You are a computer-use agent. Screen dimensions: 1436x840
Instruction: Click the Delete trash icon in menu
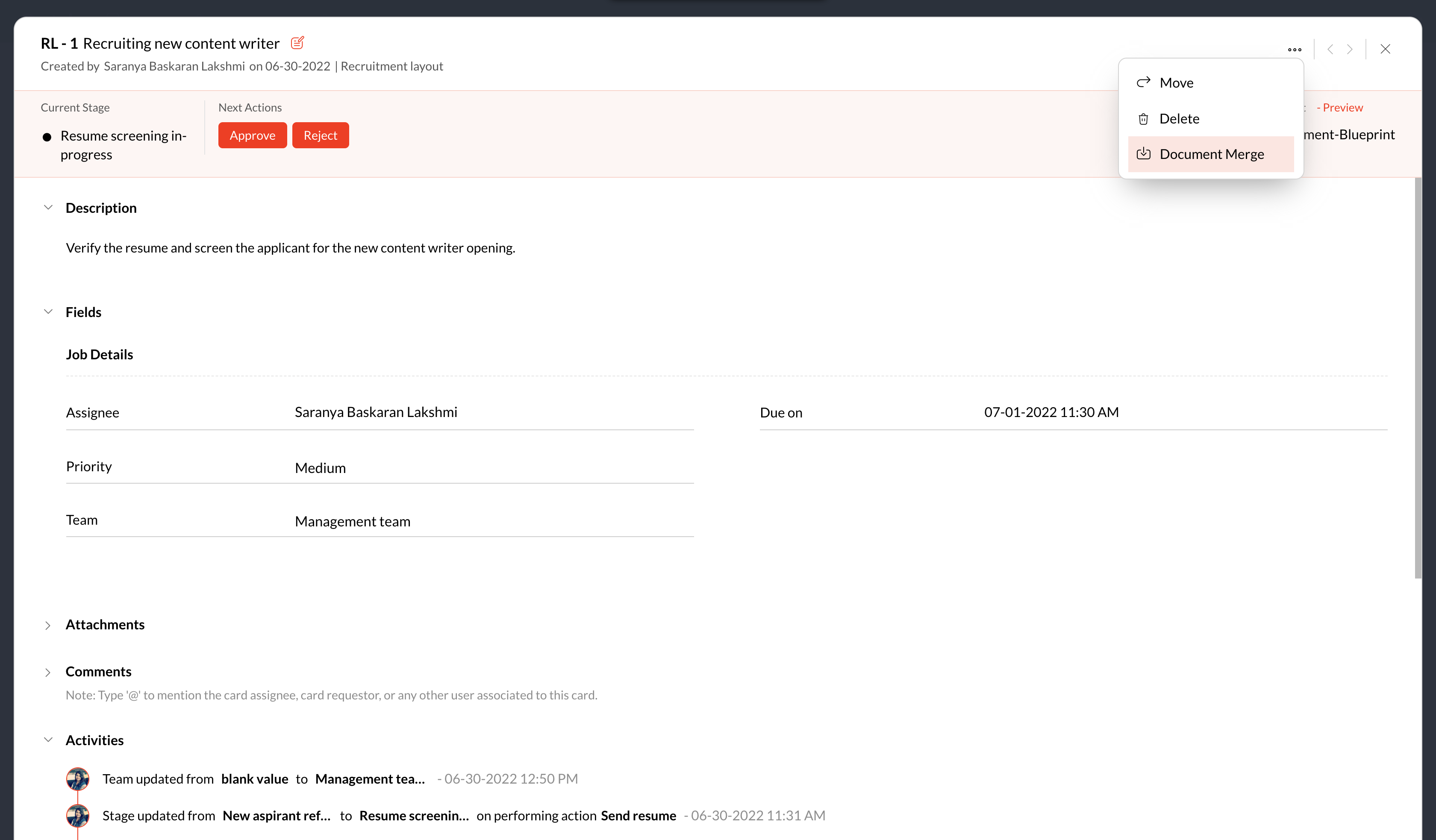point(1143,118)
